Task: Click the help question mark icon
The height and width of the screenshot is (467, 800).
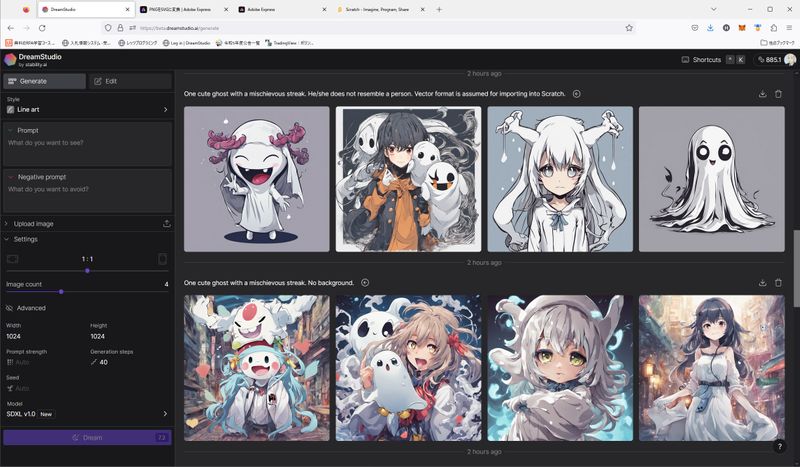Action: pyautogui.click(x=780, y=446)
